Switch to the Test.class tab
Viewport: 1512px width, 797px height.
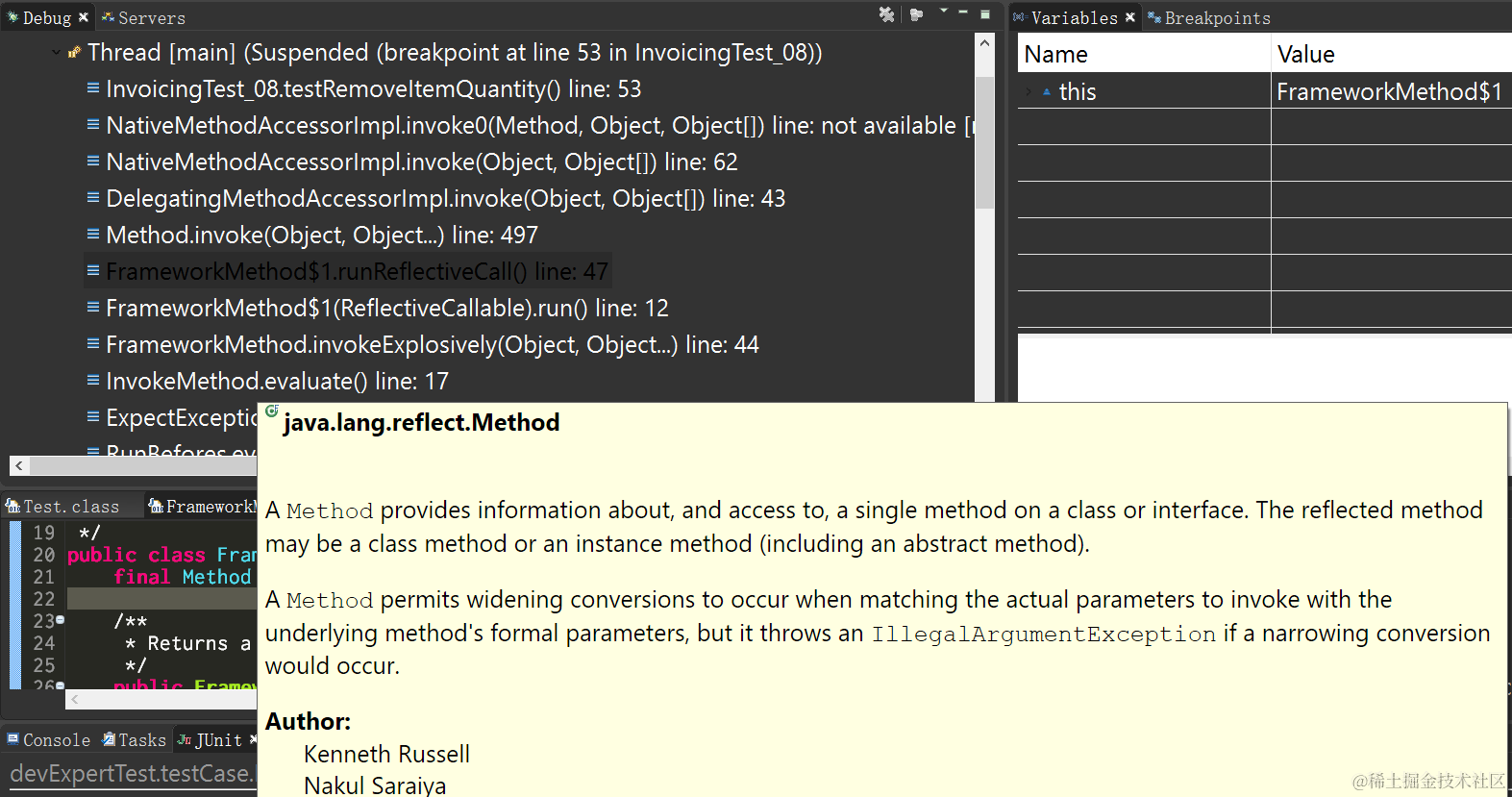tap(65, 506)
